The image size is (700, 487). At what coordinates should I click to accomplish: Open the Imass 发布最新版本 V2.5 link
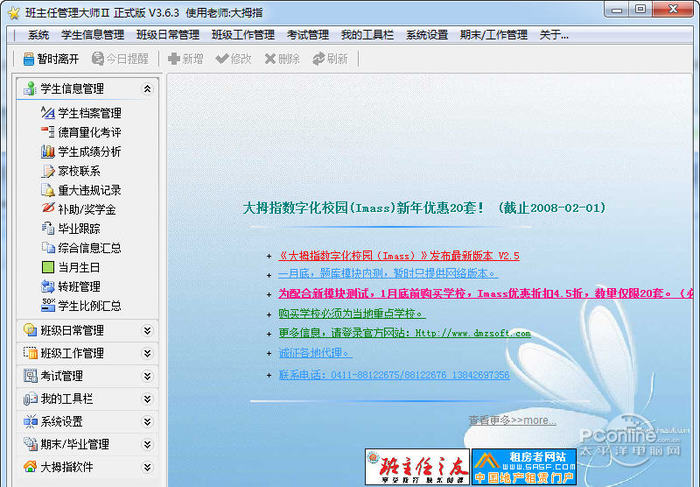[x=399, y=256]
